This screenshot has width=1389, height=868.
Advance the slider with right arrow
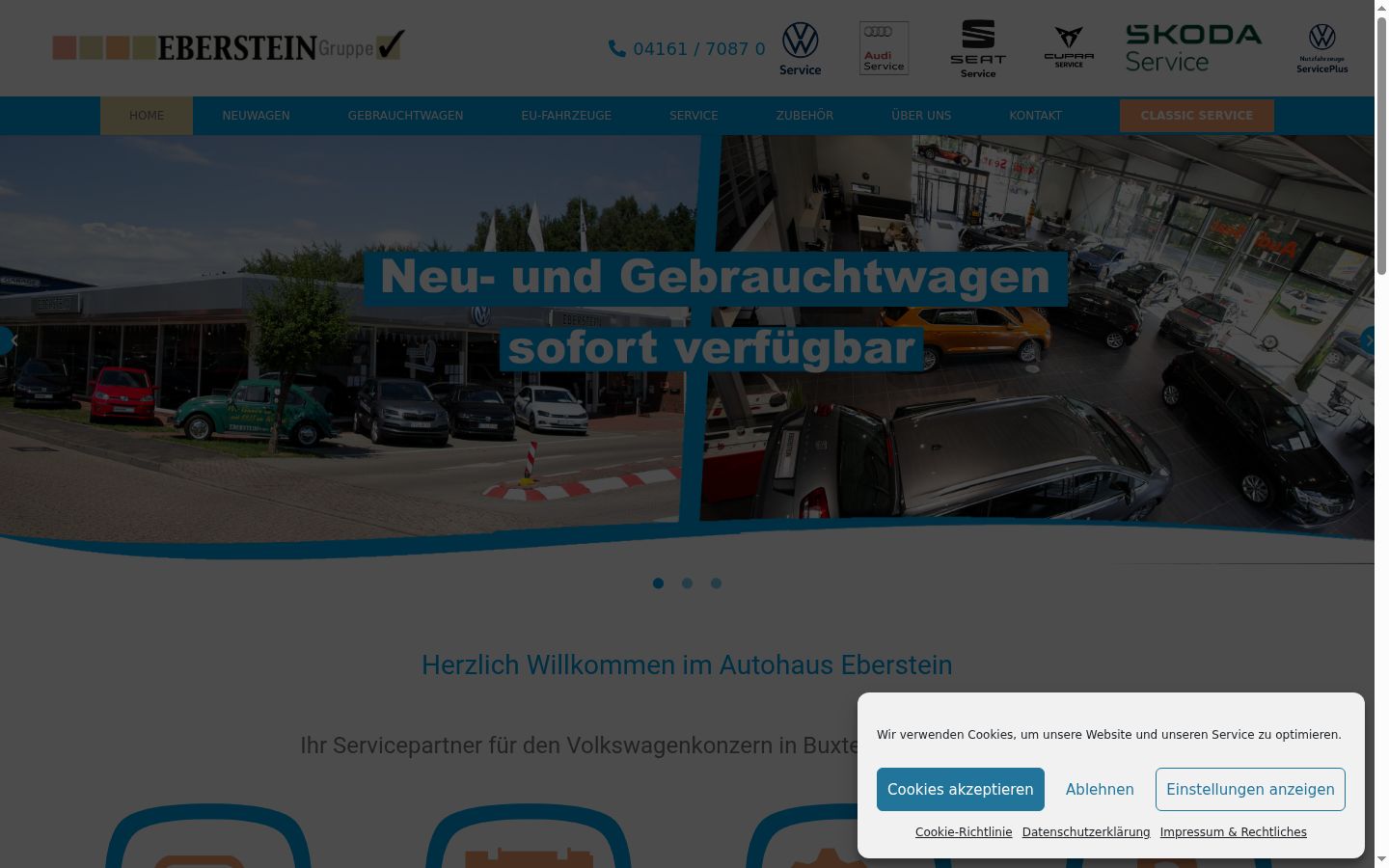pos(1367,340)
